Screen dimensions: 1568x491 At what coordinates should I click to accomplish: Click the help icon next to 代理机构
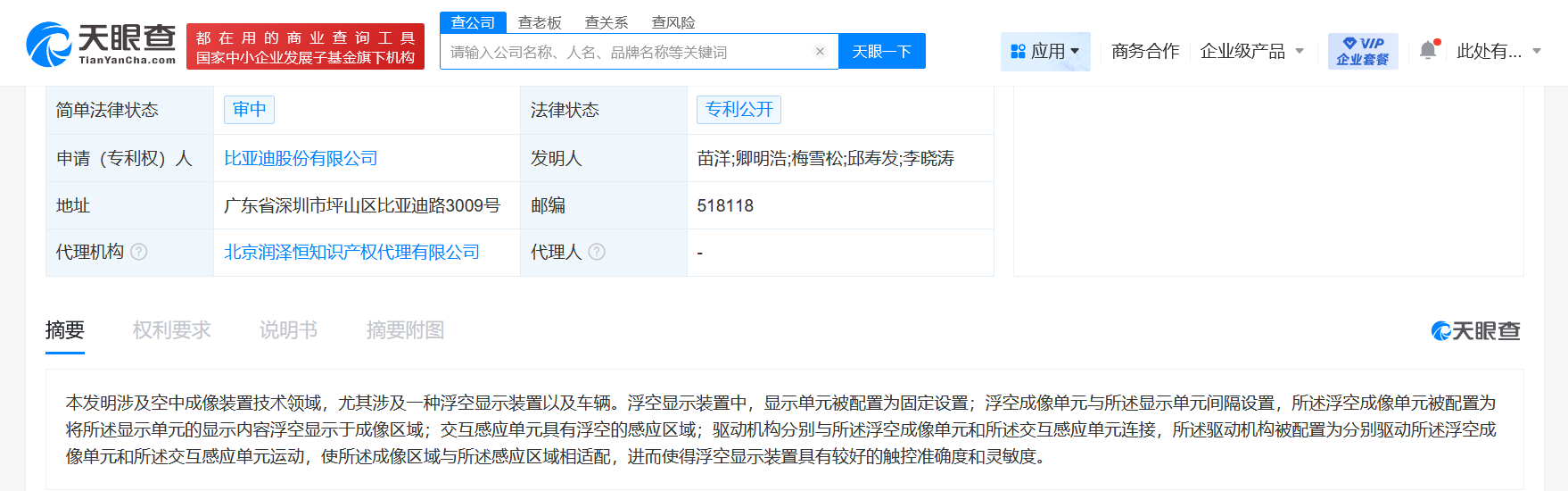139,252
